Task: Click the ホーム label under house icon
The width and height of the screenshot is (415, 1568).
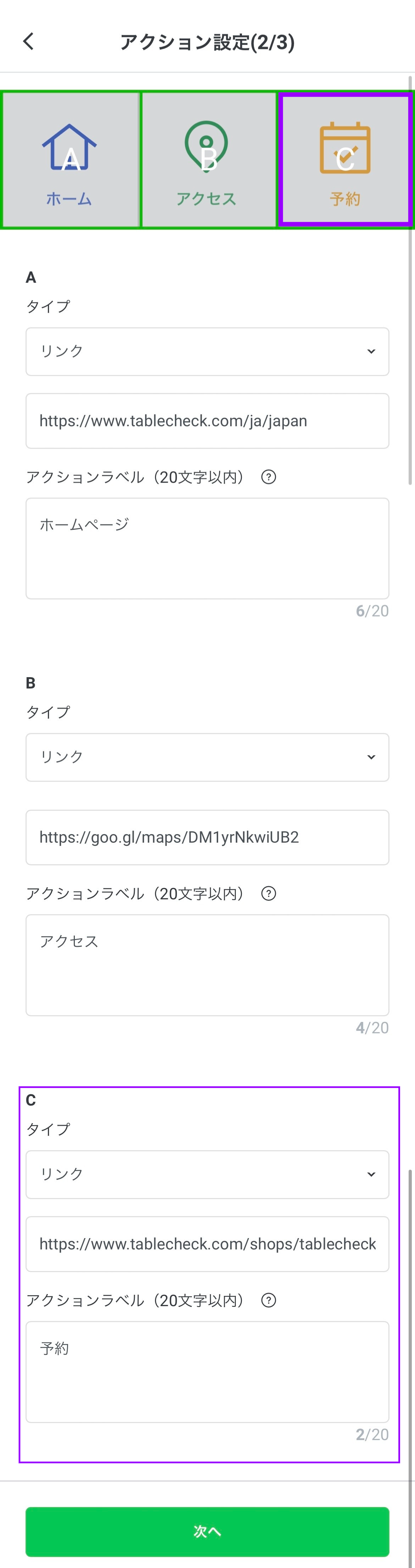Action: click(69, 199)
